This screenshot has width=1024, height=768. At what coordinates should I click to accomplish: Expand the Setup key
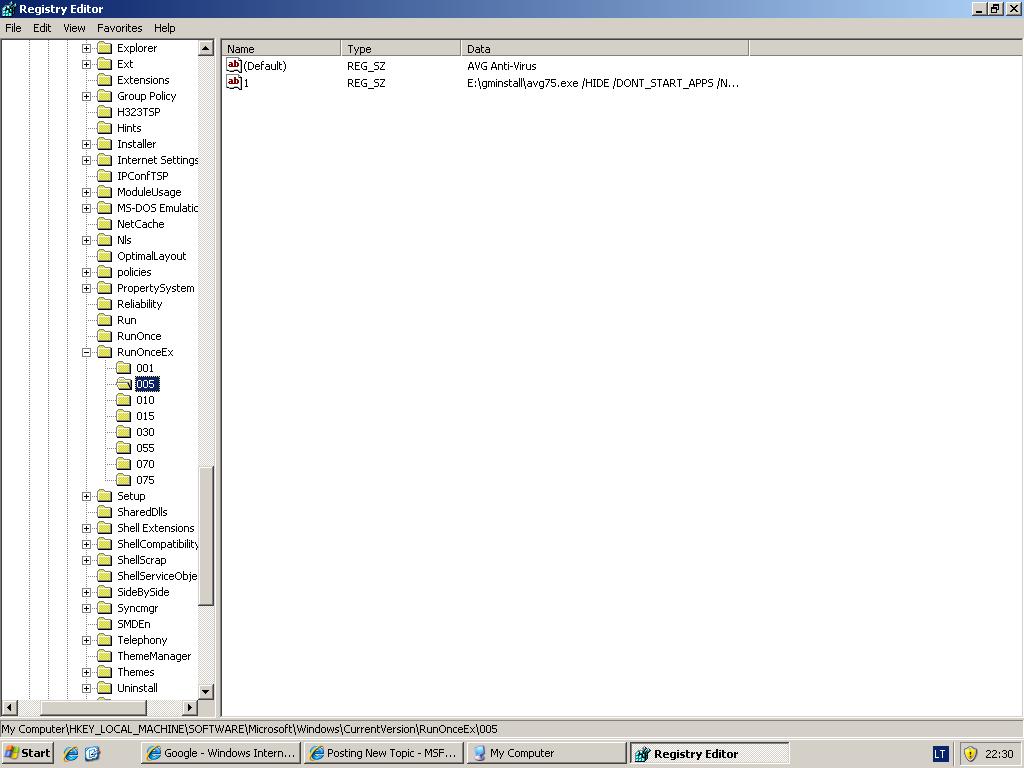86,496
